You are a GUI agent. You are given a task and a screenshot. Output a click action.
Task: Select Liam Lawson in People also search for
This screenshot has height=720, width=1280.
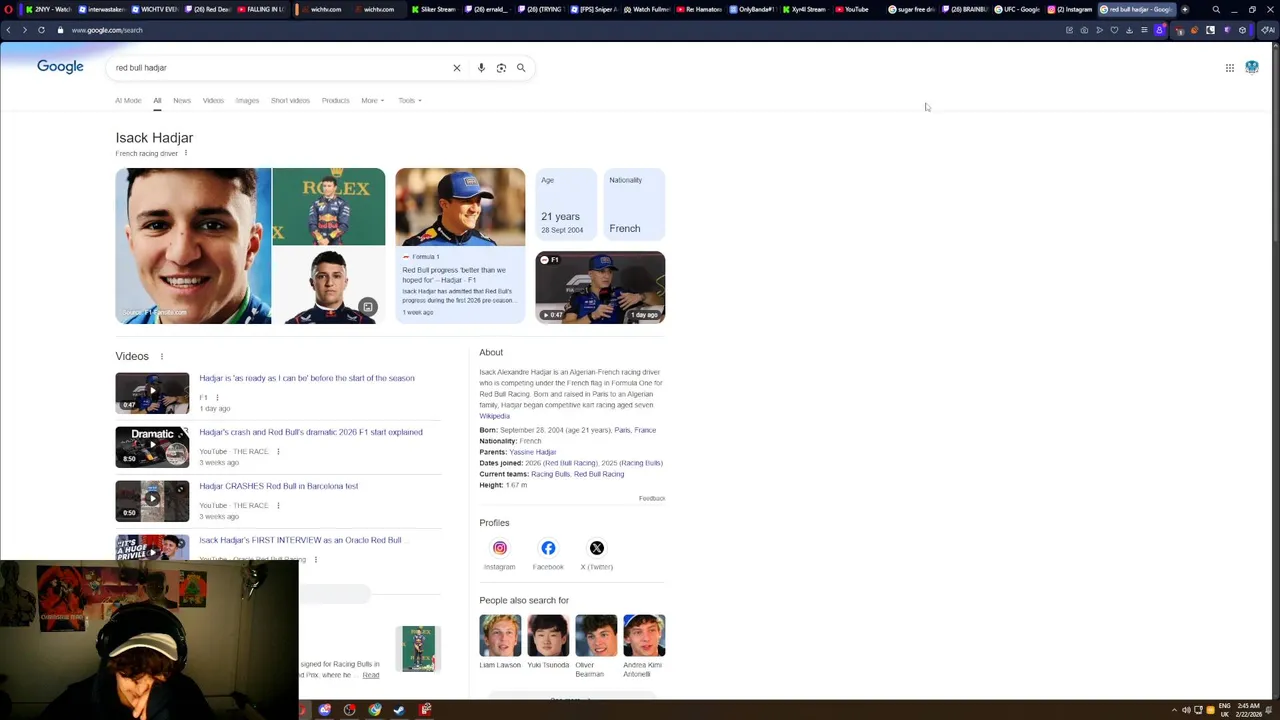click(500, 642)
